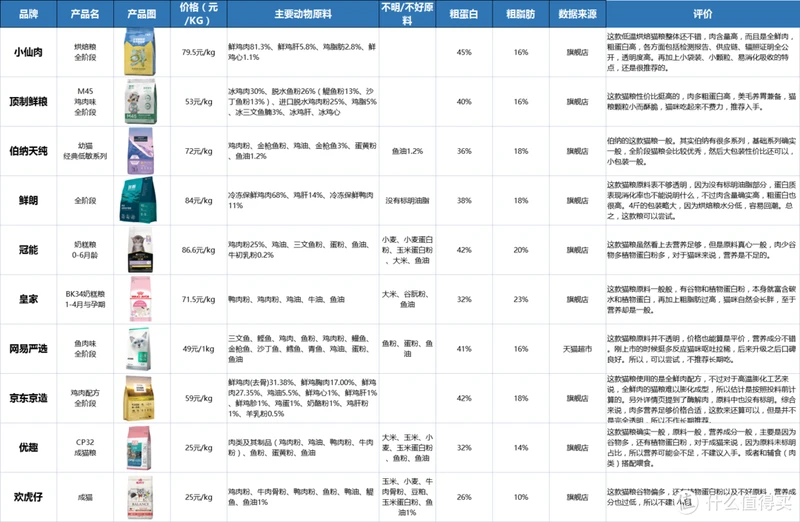The width and height of the screenshot is (800, 522).
Task: Click the brand cell 欢虎仔
Action: click(29, 496)
